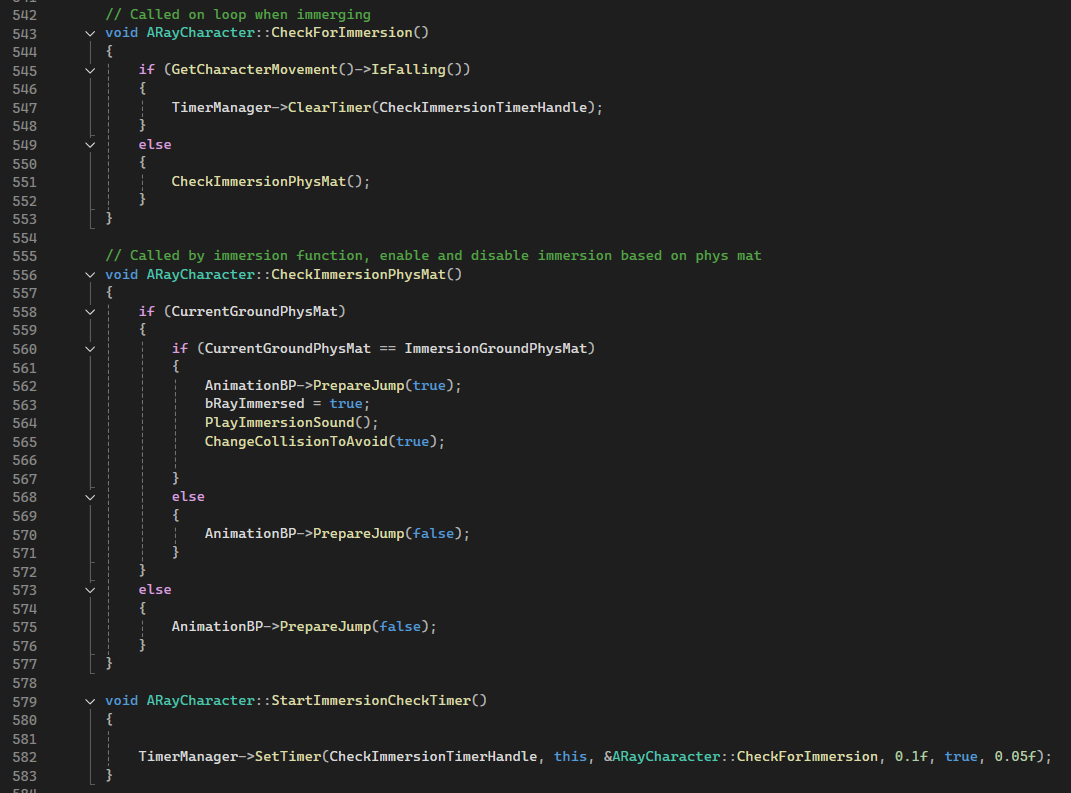Click the ImmersionGroundPhysMat identifier

(495, 348)
